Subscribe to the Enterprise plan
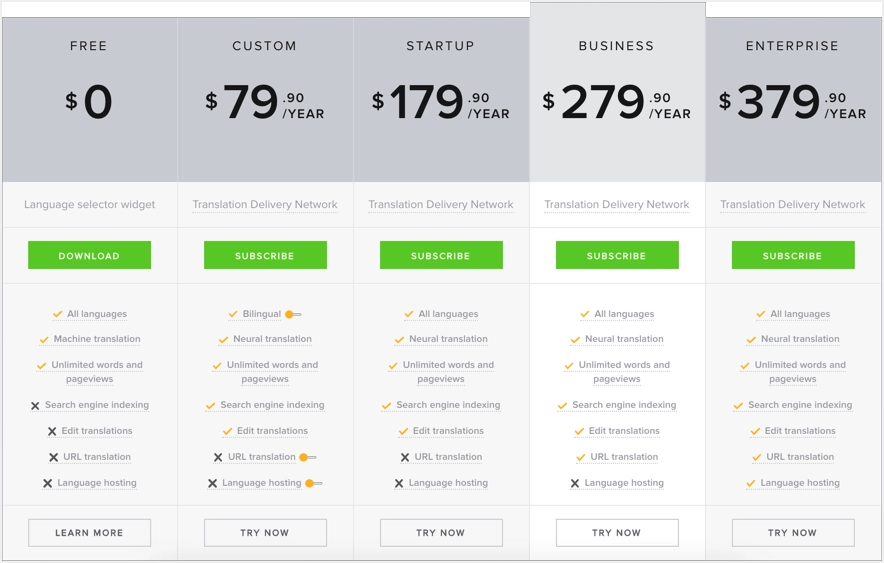Image resolution: width=884 pixels, height=563 pixels. [793, 255]
